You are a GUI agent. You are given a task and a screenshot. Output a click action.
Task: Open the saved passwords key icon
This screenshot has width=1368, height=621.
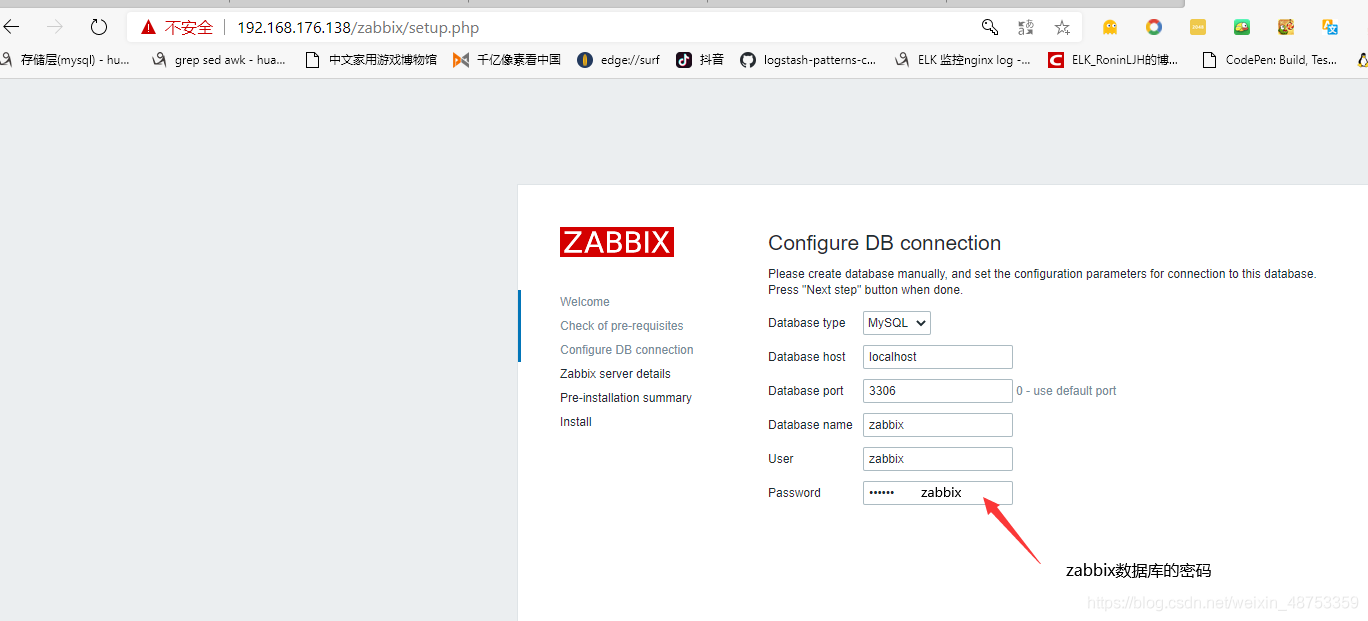[989, 27]
